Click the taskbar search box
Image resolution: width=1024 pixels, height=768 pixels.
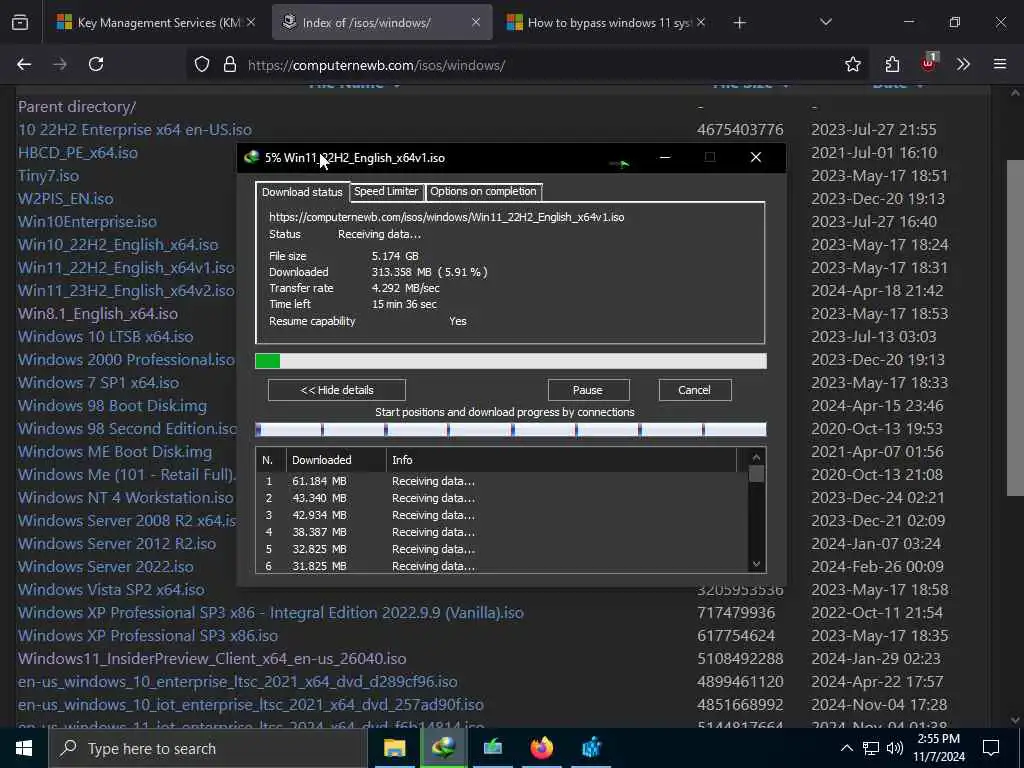point(208,748)
